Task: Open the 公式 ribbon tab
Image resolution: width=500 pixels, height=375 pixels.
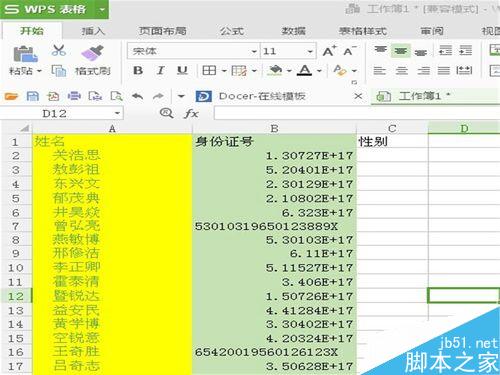Action: click(x=232, y=31)
